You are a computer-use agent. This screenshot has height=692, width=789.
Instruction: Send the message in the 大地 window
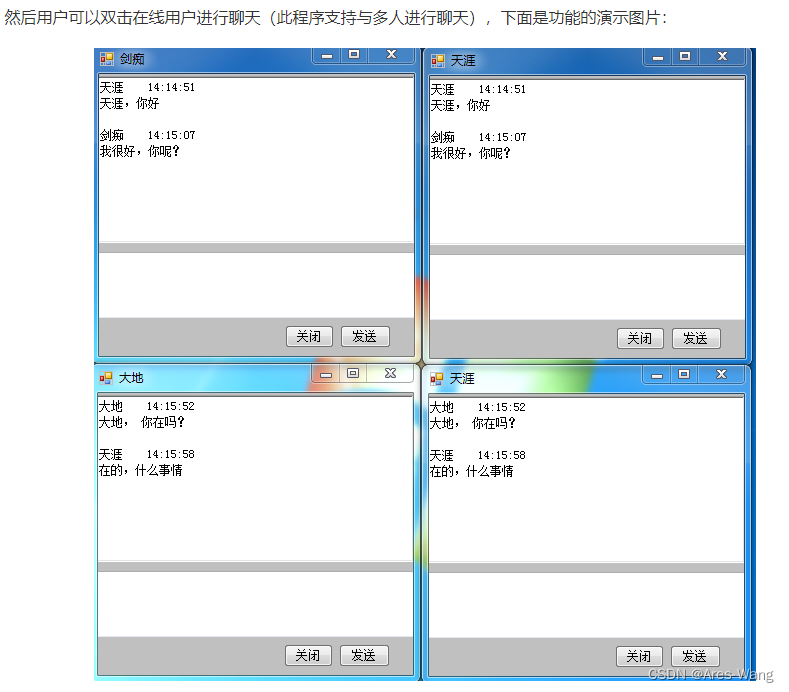click(364, 656)
